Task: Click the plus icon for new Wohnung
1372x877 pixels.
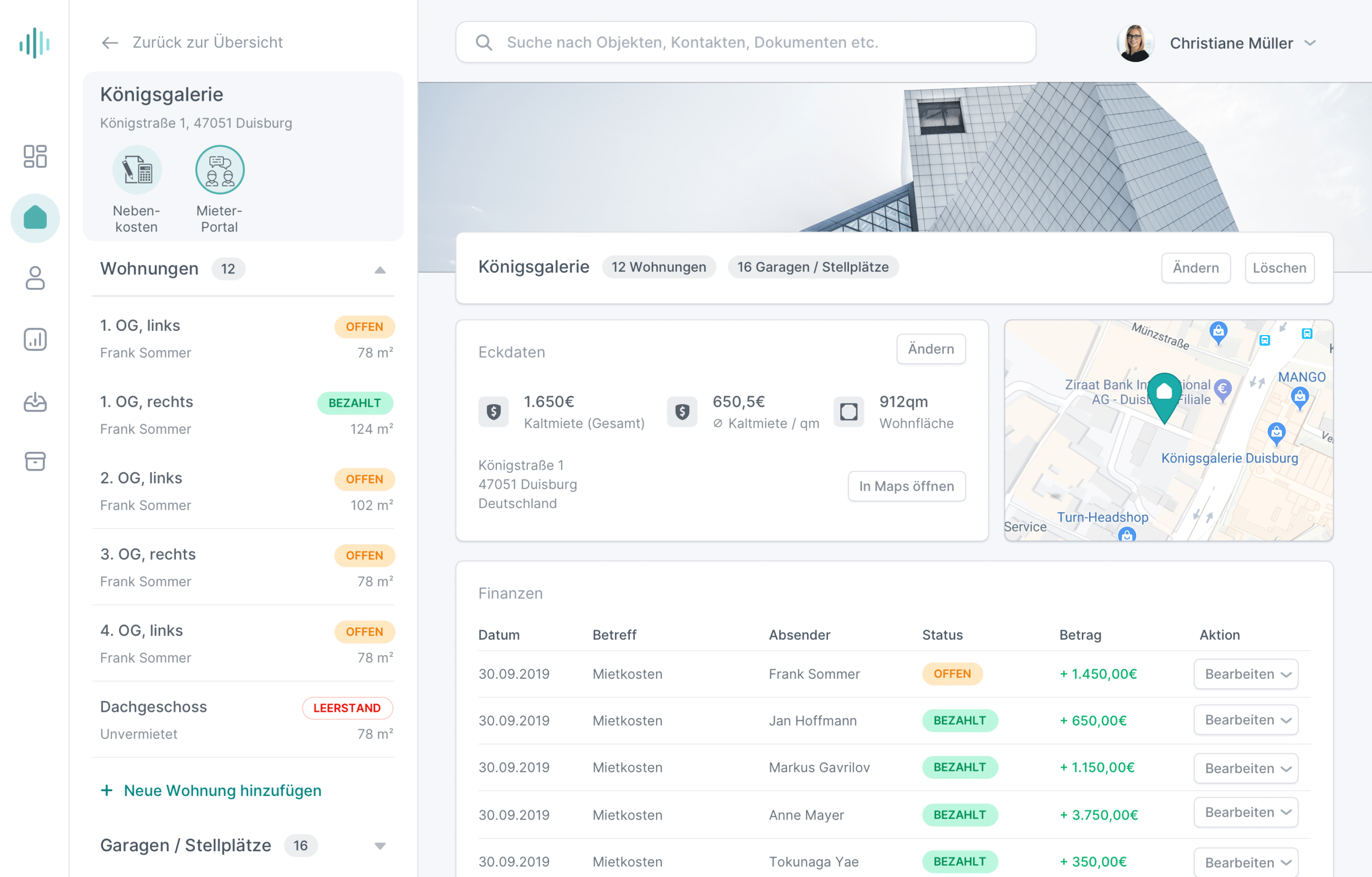Action: tap(107, 790)
